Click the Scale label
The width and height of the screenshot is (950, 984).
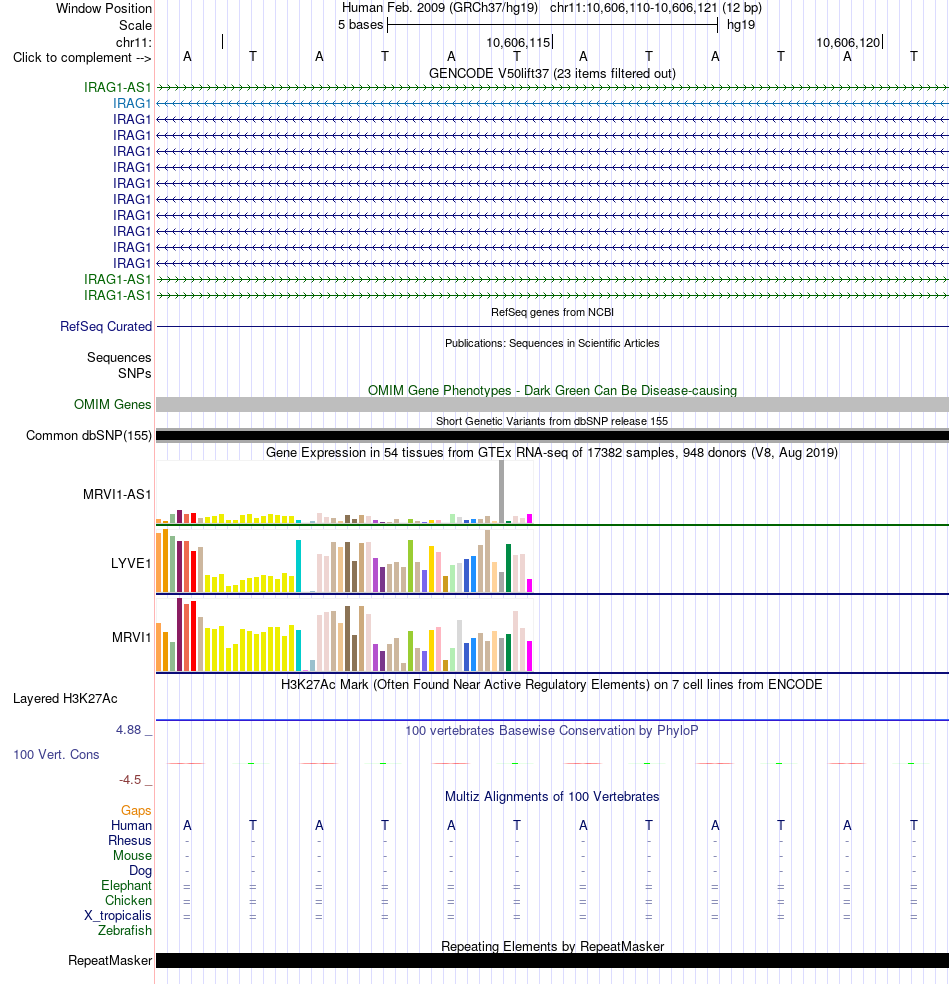tap(136, 26)
